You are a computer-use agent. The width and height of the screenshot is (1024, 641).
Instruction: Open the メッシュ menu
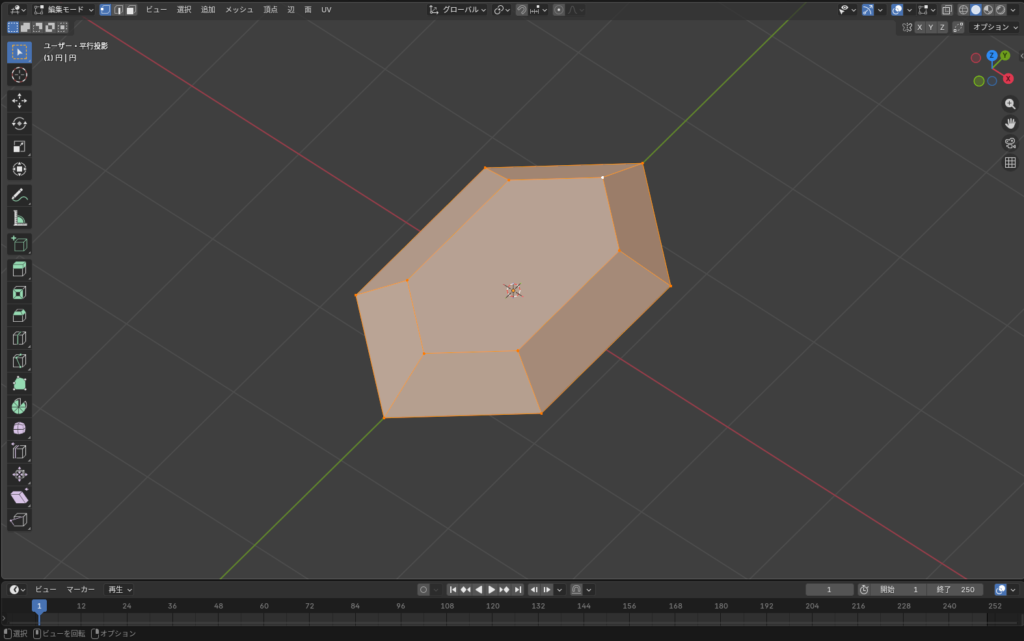point(239,9)
